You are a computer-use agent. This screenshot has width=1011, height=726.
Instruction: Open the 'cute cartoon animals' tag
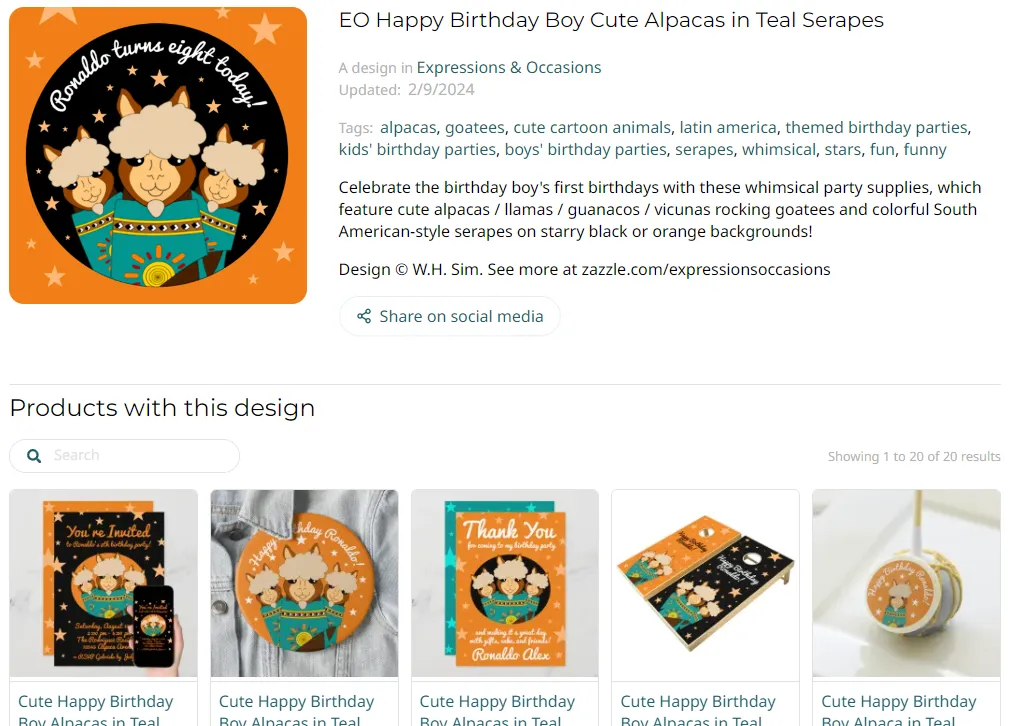coord(592,128)
